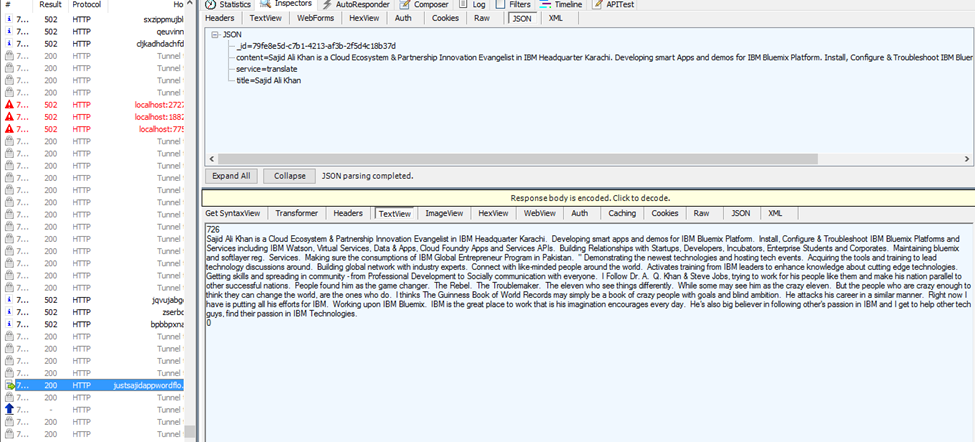The height and width of the screenshot is (442, 975).
Task: Select the localhost:775 warning session icon
Action: point(9,129)
